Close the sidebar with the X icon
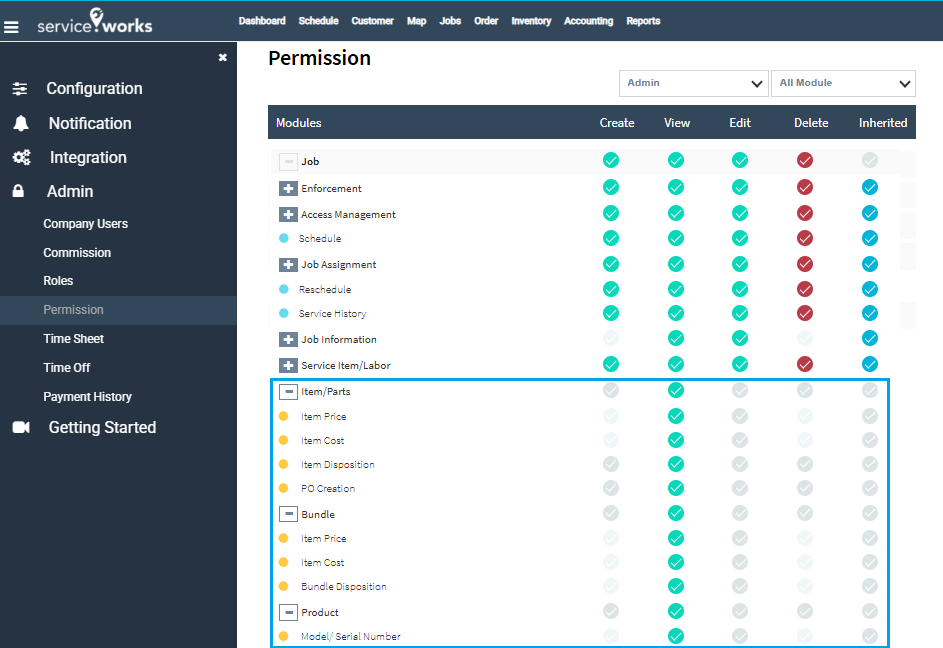Screen dimensions: 943x648 point(222,58)
